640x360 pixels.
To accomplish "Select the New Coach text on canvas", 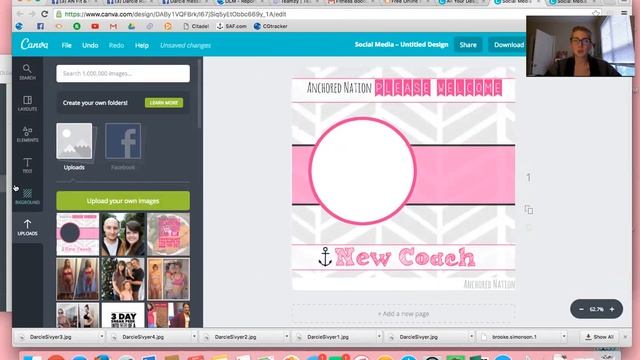I will tap(405, 257).
